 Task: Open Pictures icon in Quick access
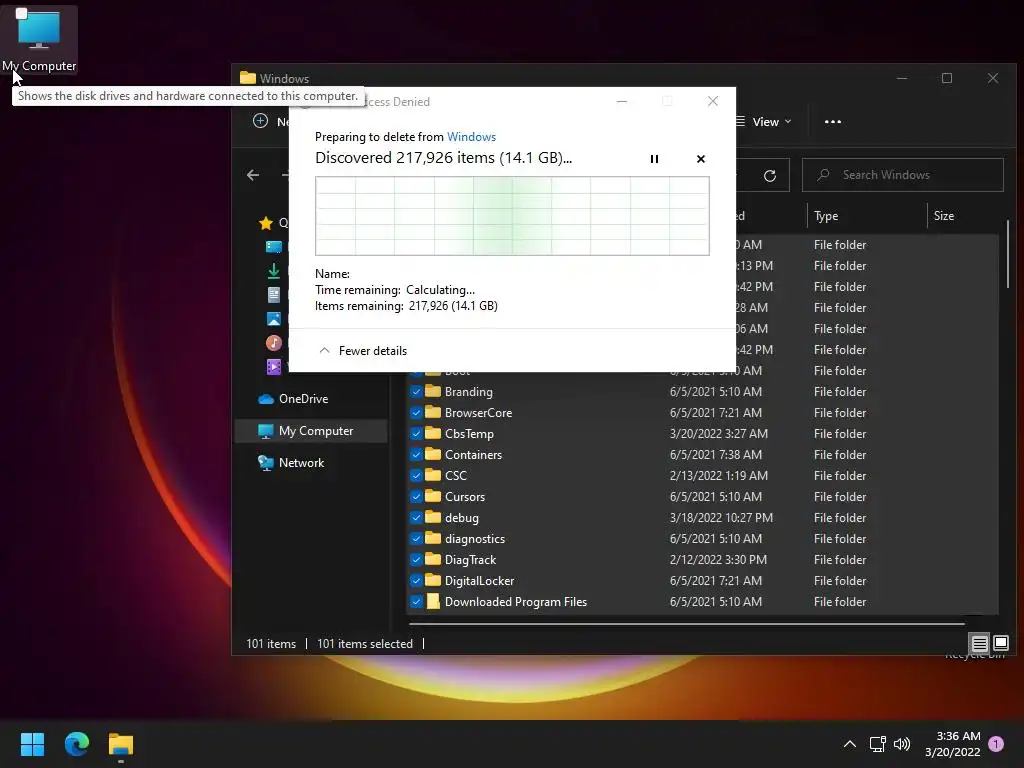coord(274,319)
